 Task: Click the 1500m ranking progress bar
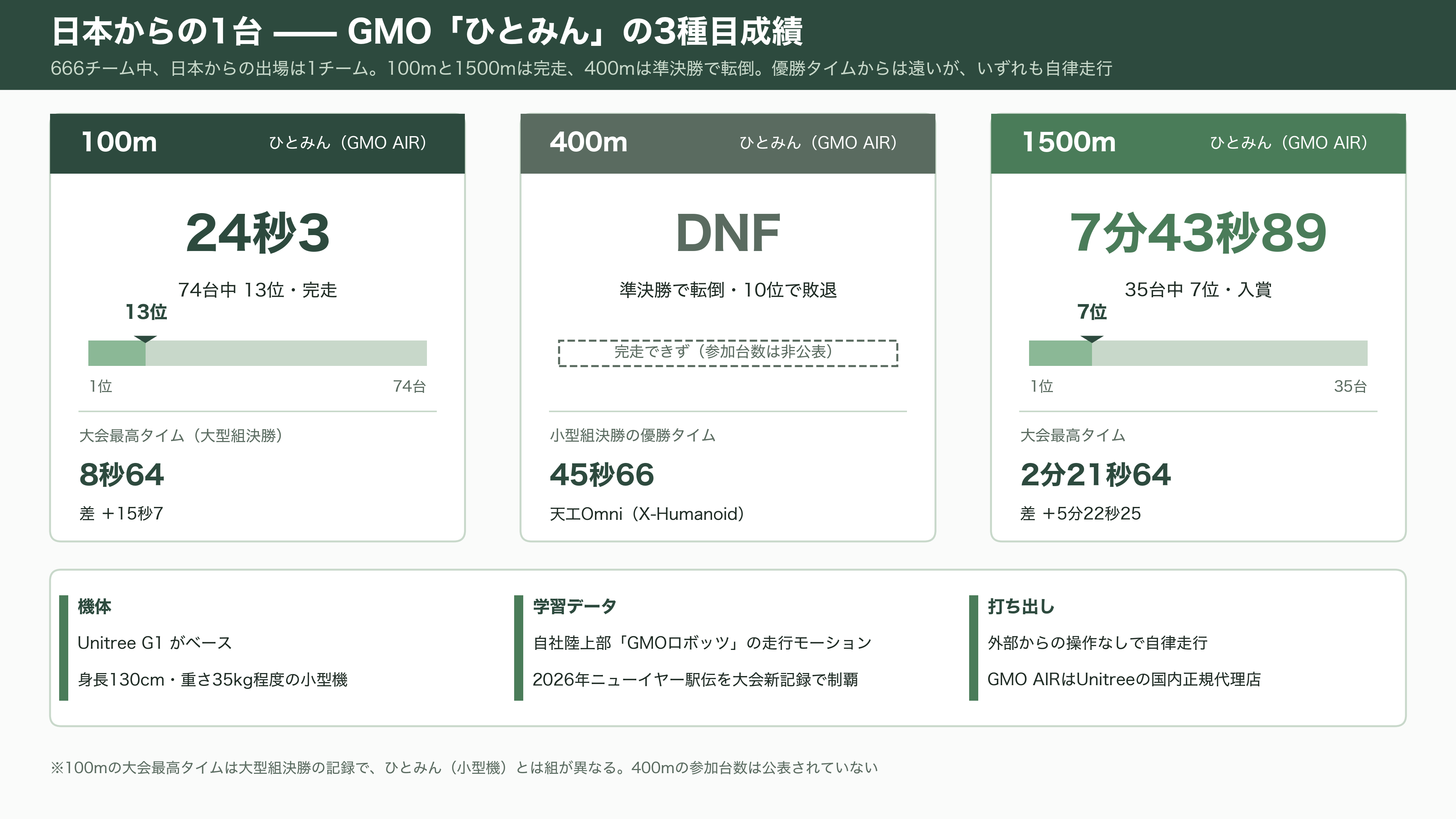(1198, 353)
